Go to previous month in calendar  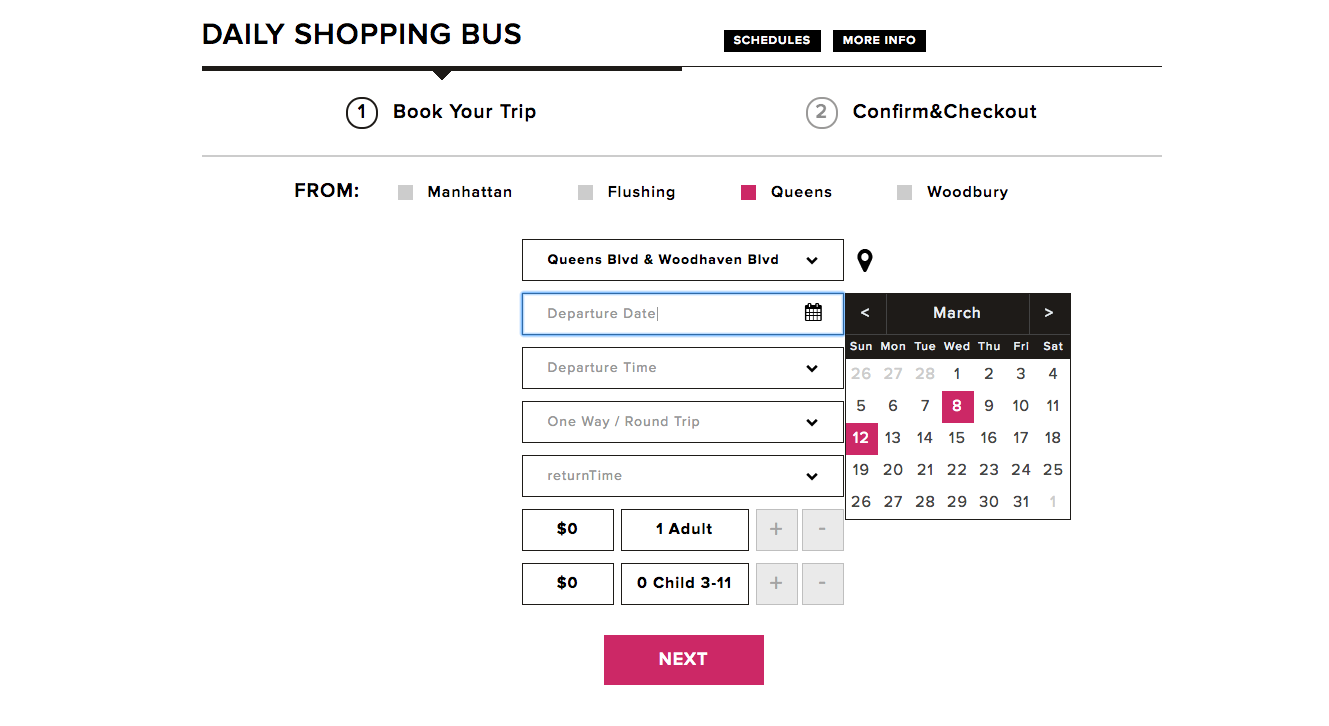[x=865, y=313]
